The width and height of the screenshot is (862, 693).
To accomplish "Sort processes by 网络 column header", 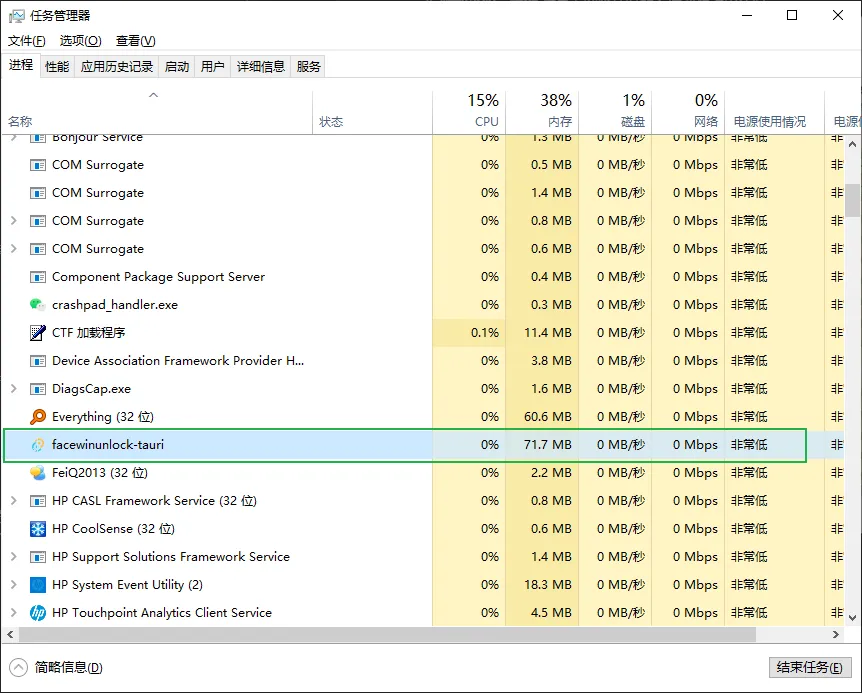I will click(688, 112).
